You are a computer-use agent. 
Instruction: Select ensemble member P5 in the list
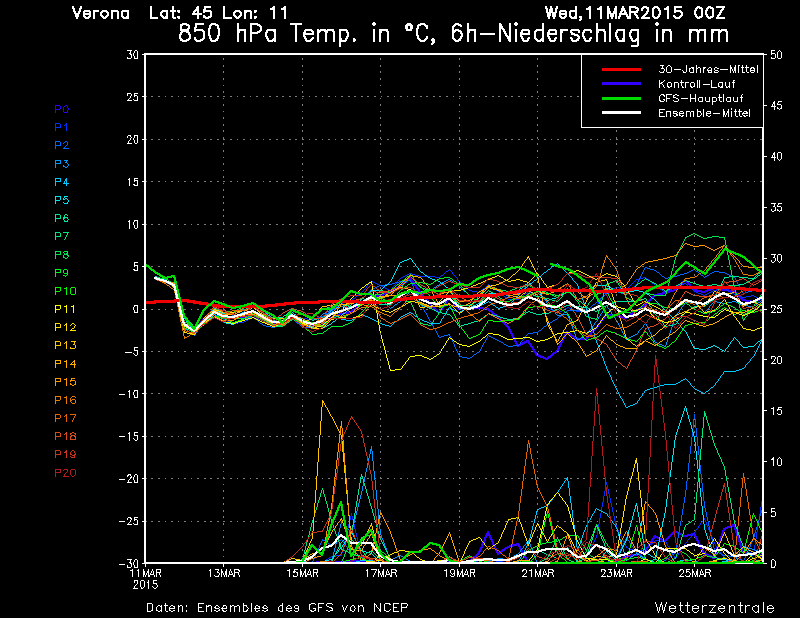coord(62,200)
